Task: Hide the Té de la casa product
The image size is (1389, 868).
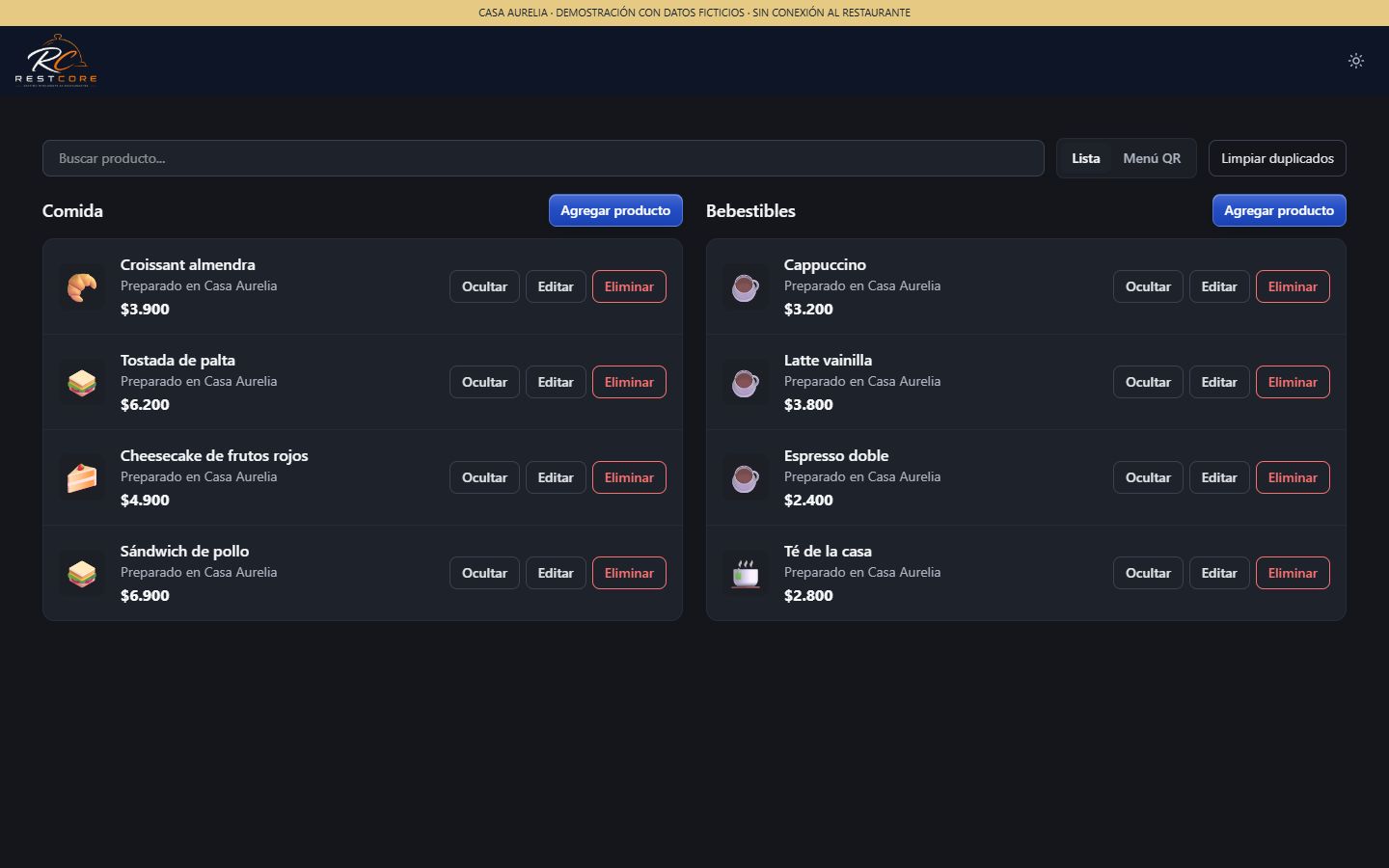Action: tap(1148, 573)
